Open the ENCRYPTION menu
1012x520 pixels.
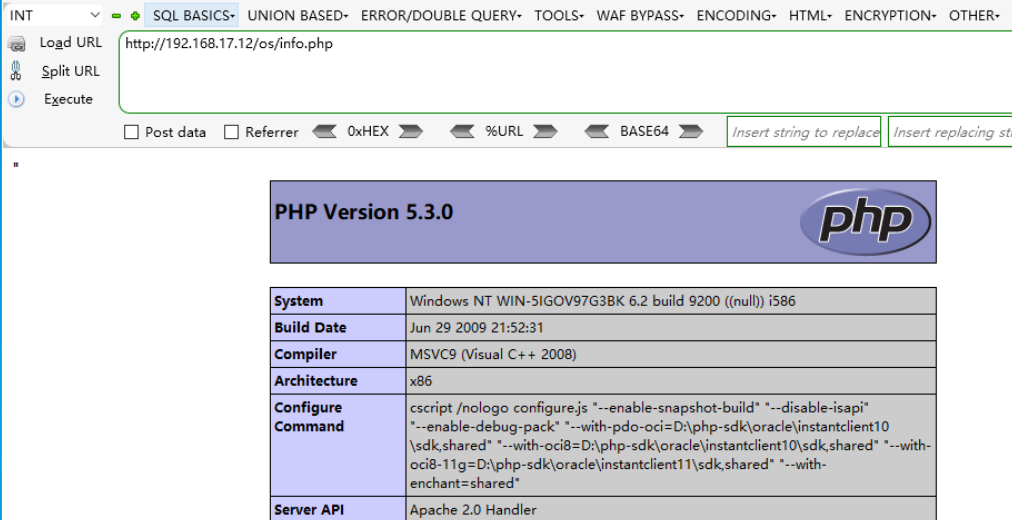[890, 15]
